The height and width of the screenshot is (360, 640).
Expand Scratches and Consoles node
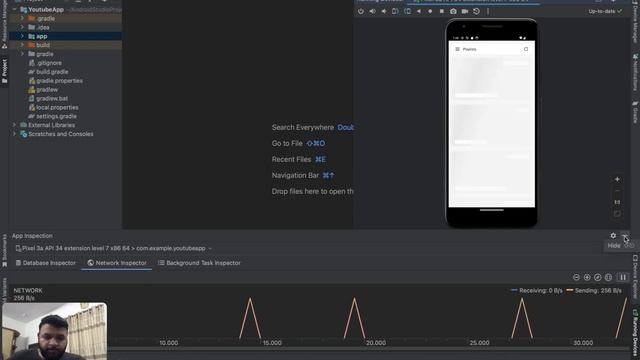coord(15,134)
